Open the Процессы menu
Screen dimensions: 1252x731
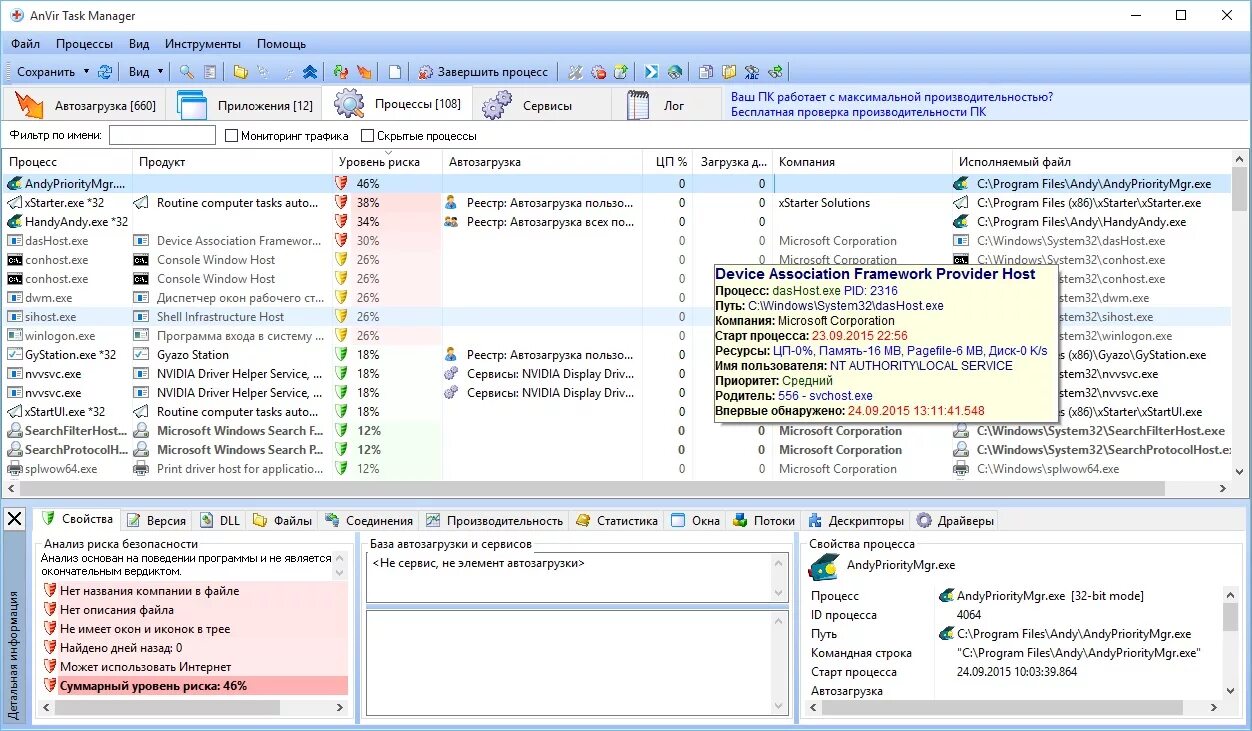(x=84, y=44)
